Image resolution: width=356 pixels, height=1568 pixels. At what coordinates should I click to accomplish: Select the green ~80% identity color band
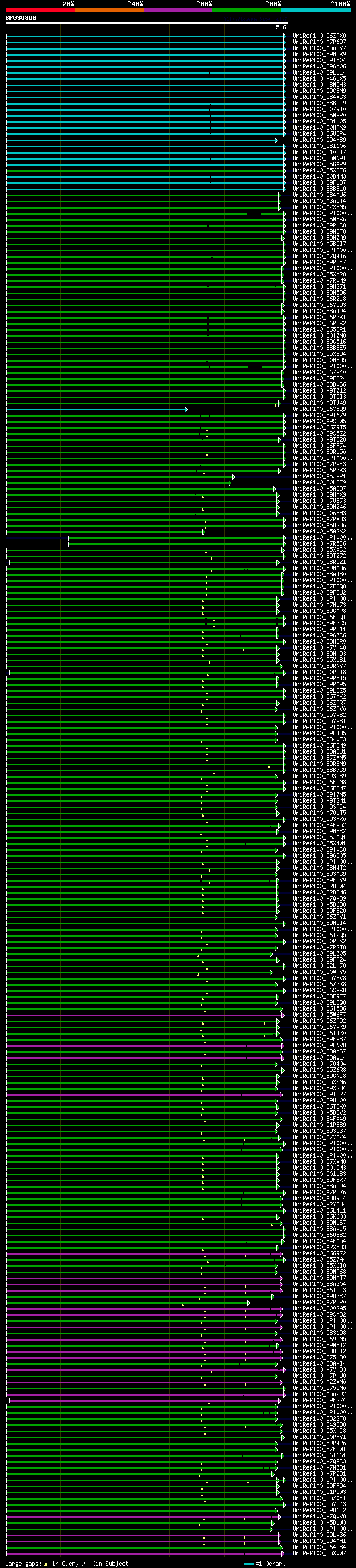(247, 10)
